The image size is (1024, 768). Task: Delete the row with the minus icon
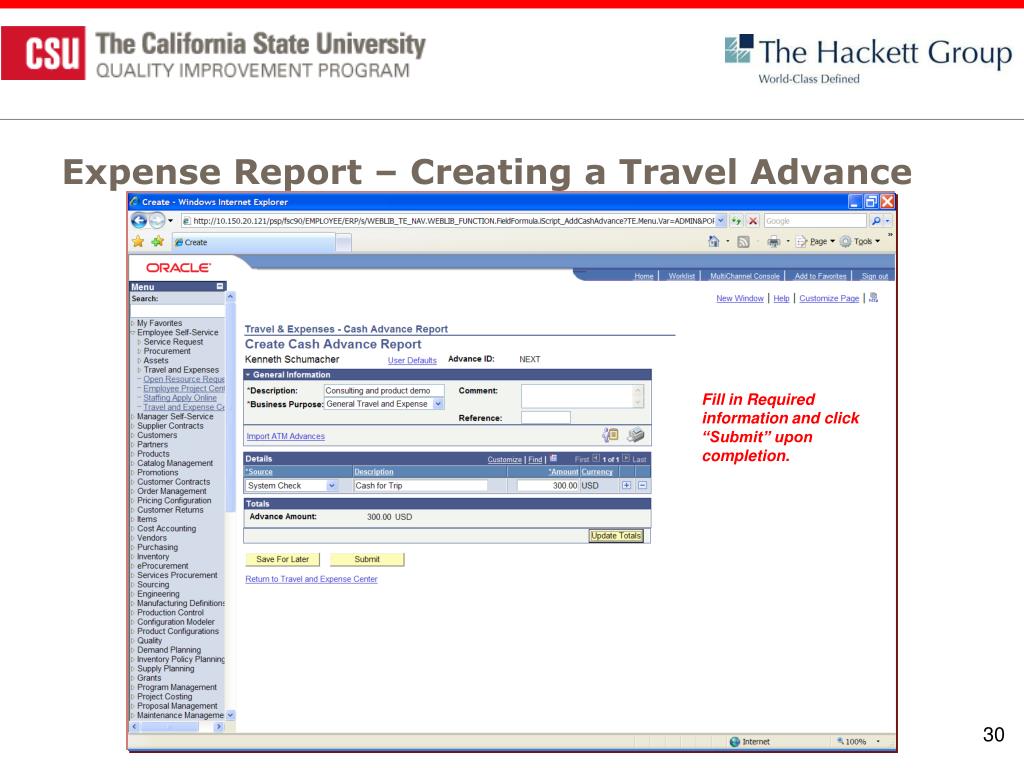pos(643,485)
